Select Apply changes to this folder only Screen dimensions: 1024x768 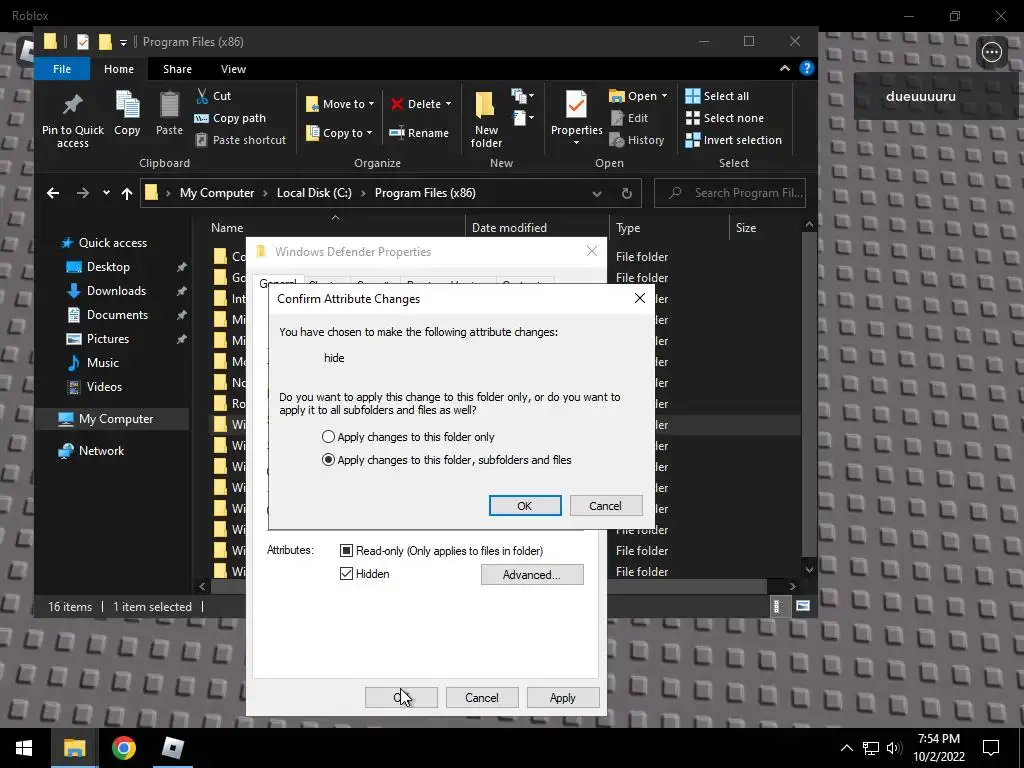point(409,437)
